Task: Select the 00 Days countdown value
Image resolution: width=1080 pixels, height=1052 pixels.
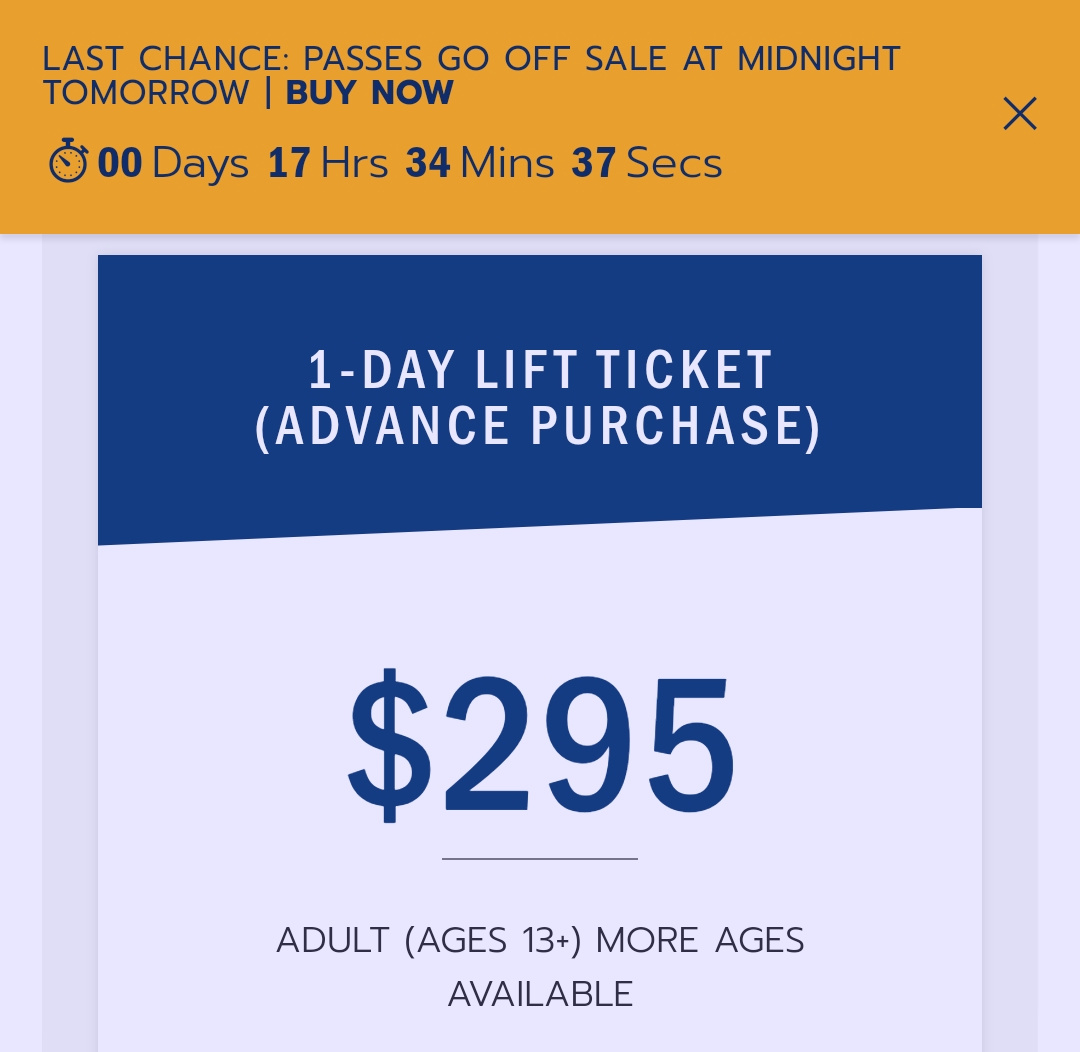Action: point(173,163)
